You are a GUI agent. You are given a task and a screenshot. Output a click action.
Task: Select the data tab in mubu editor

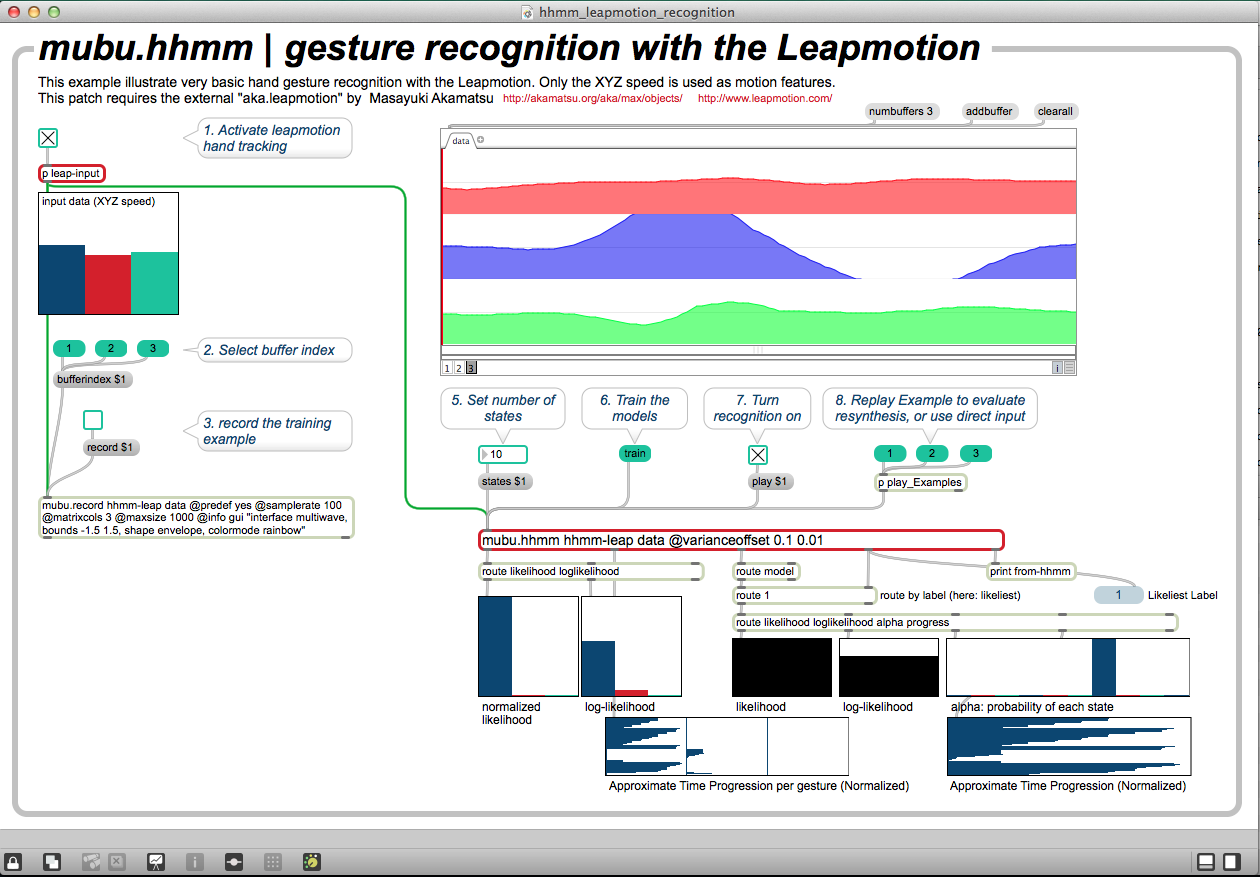[460, 141]
